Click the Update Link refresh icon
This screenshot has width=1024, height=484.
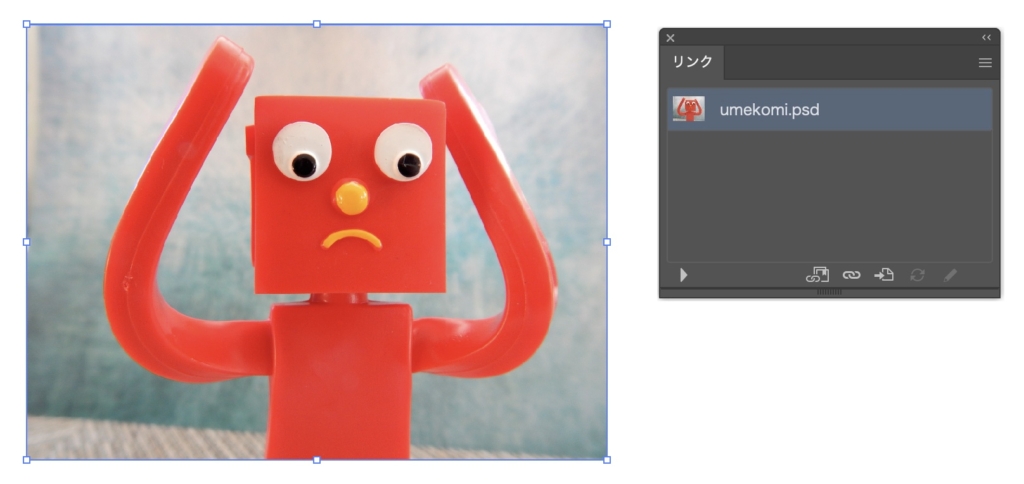tap(918, 275)
